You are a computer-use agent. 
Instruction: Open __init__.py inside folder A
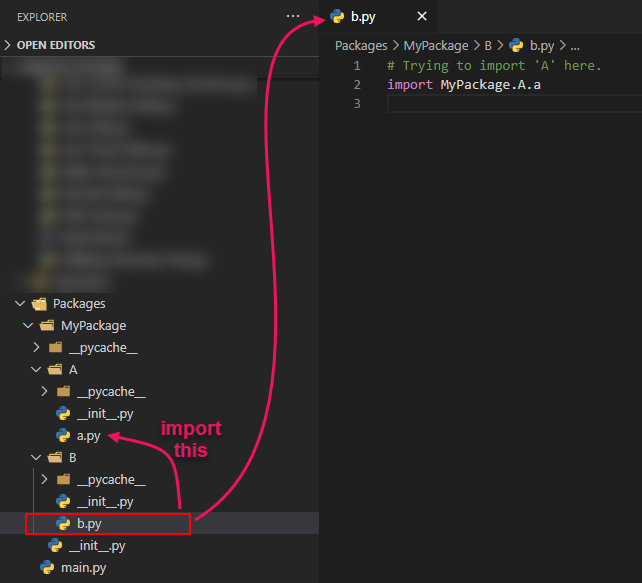[x=105, y=414]
